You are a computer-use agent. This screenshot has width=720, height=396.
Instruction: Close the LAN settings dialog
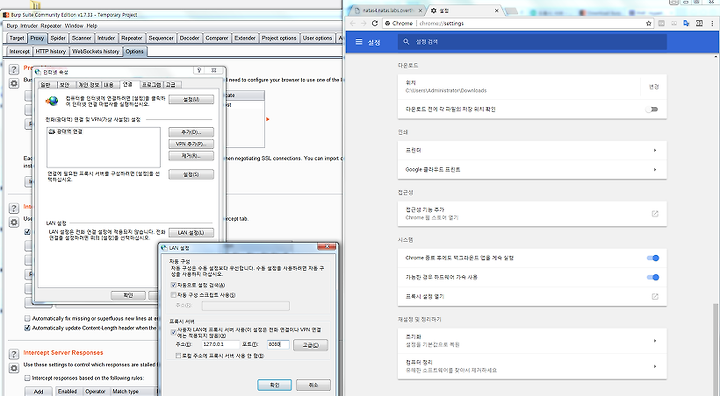(327, 247)
